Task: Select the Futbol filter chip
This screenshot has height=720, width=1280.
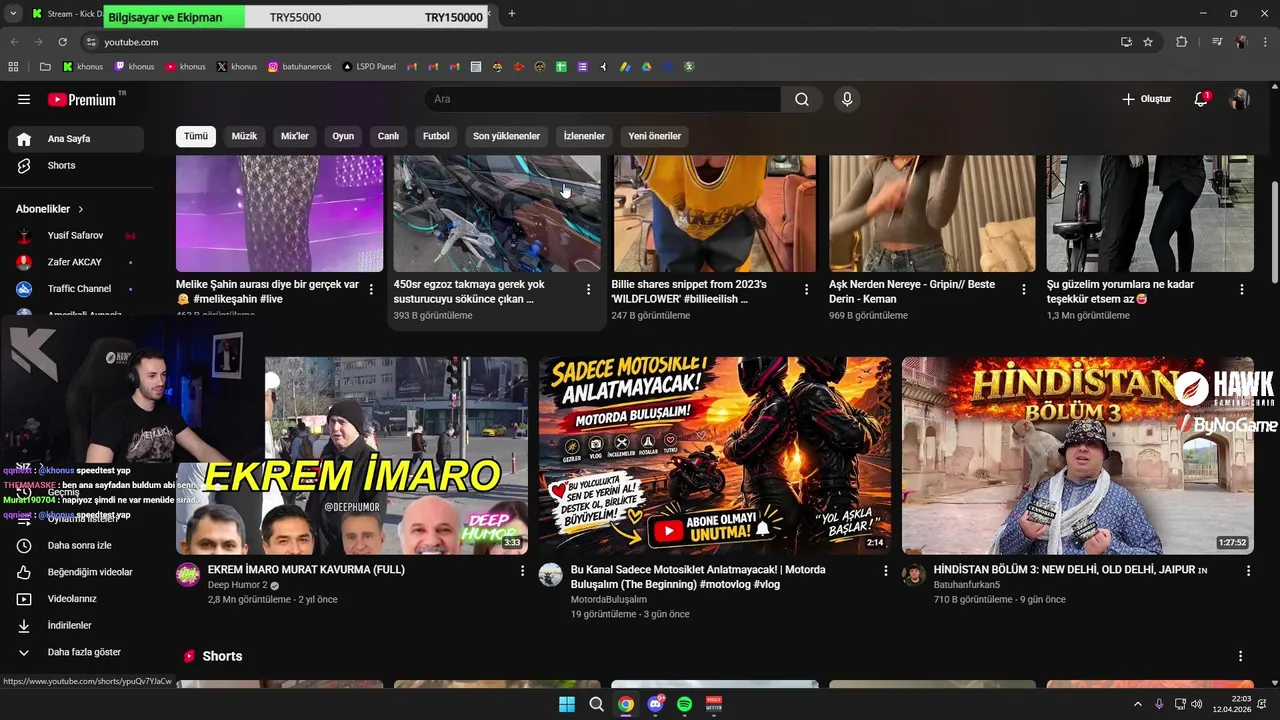Action: (x=436, y=136)
